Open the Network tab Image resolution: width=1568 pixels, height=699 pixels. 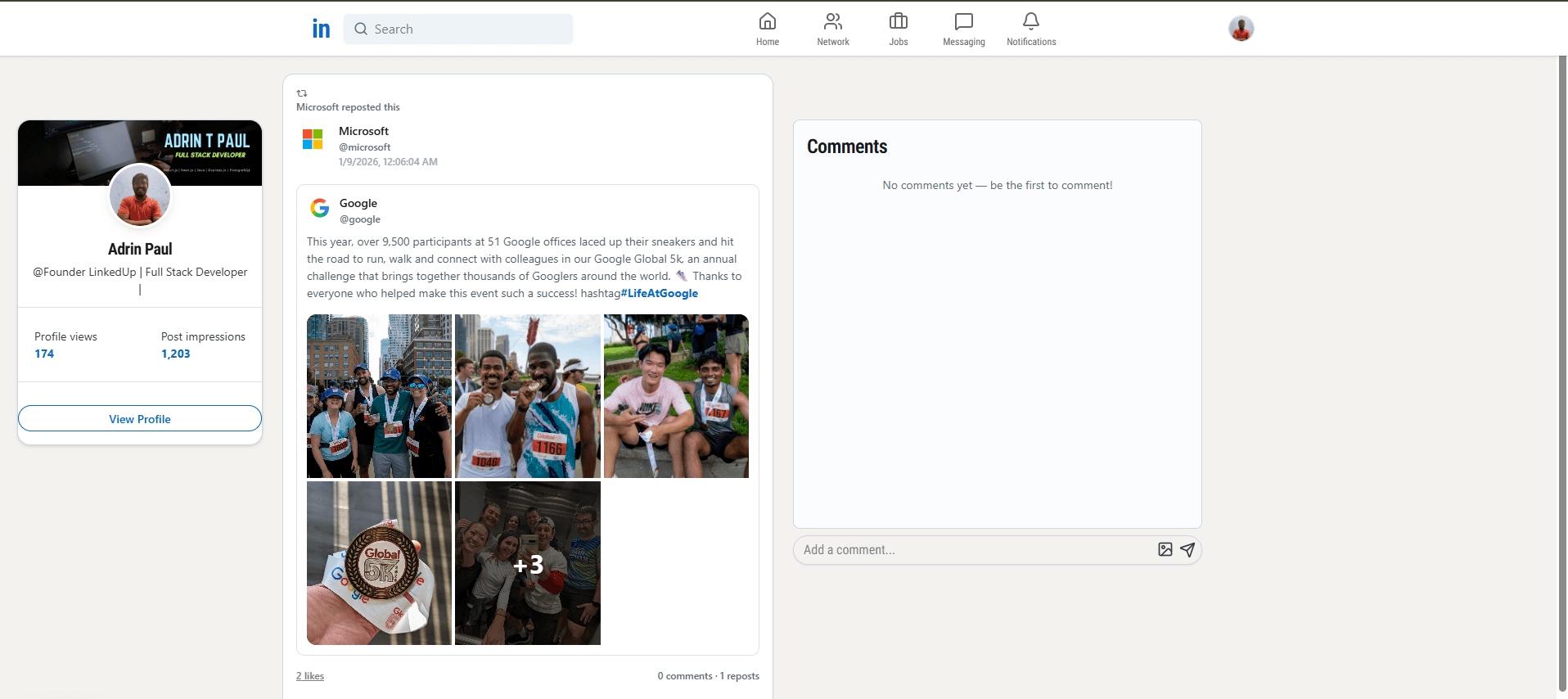click(x=833, y=29)
